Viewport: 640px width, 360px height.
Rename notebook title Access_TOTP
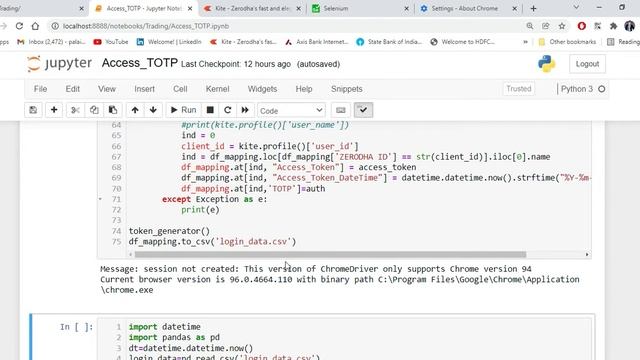coord(140,63)
